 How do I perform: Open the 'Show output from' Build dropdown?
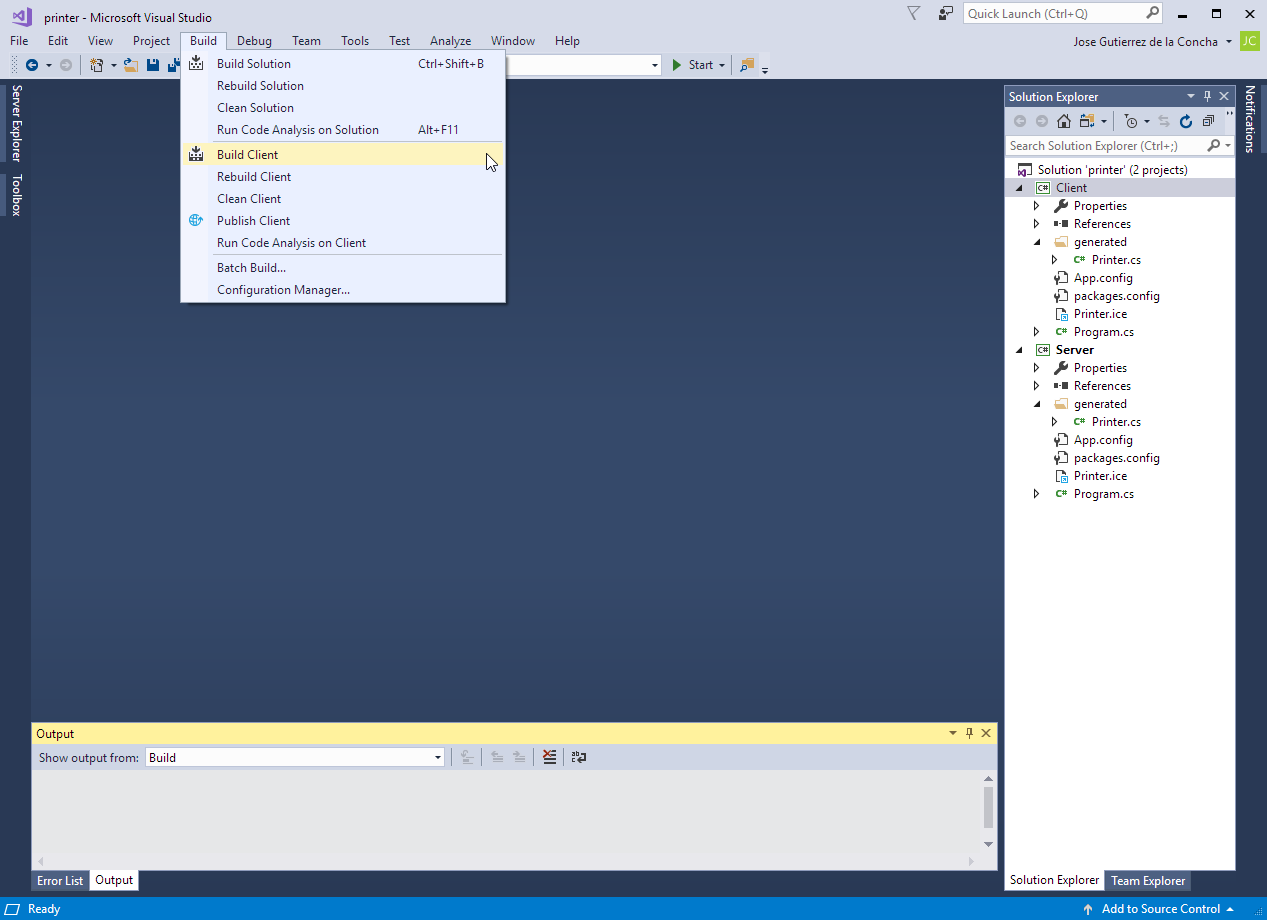click(x=437, y=758)
